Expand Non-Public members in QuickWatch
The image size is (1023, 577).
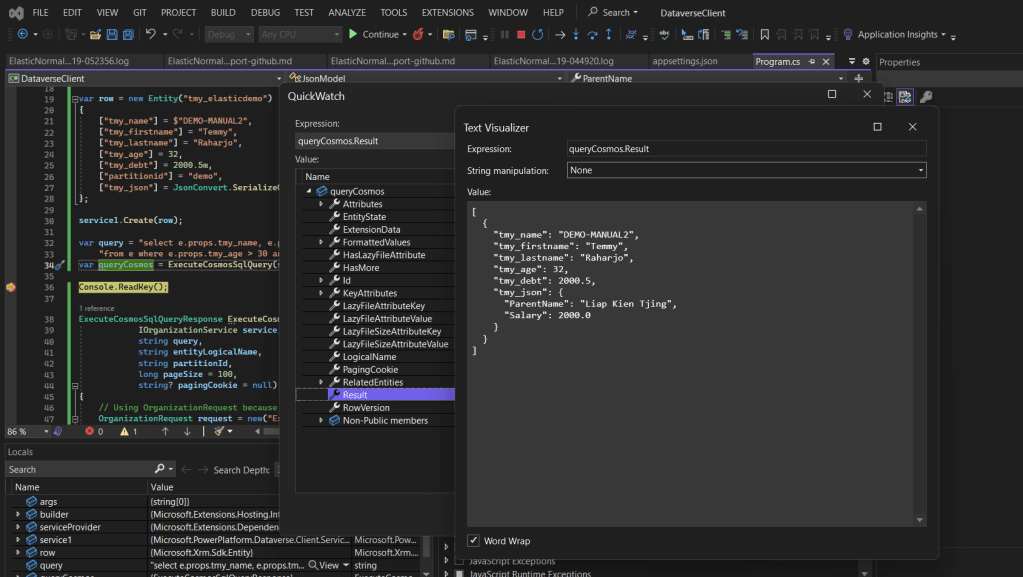pos(321,420)
